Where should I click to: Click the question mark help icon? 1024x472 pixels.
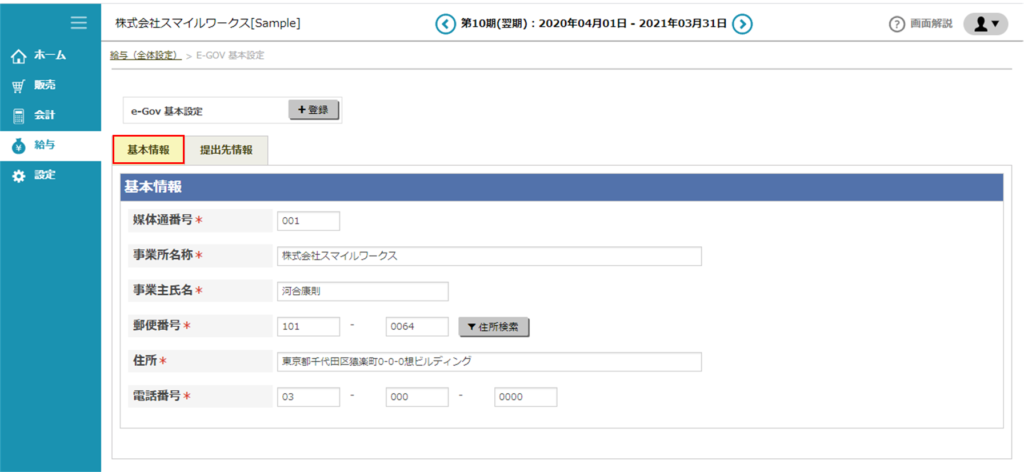point(897,24)
